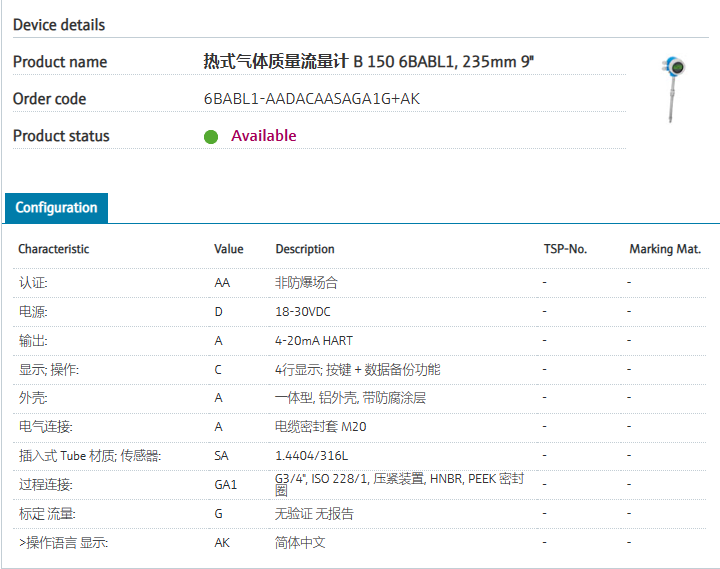Click the AK operating language value
Screen dimensions: 720x569
click(x=222, y=543)
